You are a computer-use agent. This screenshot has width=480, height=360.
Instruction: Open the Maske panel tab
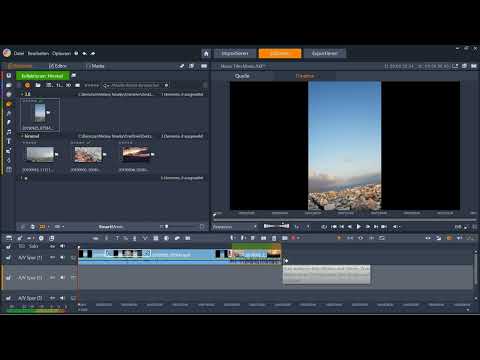(96, 66)
